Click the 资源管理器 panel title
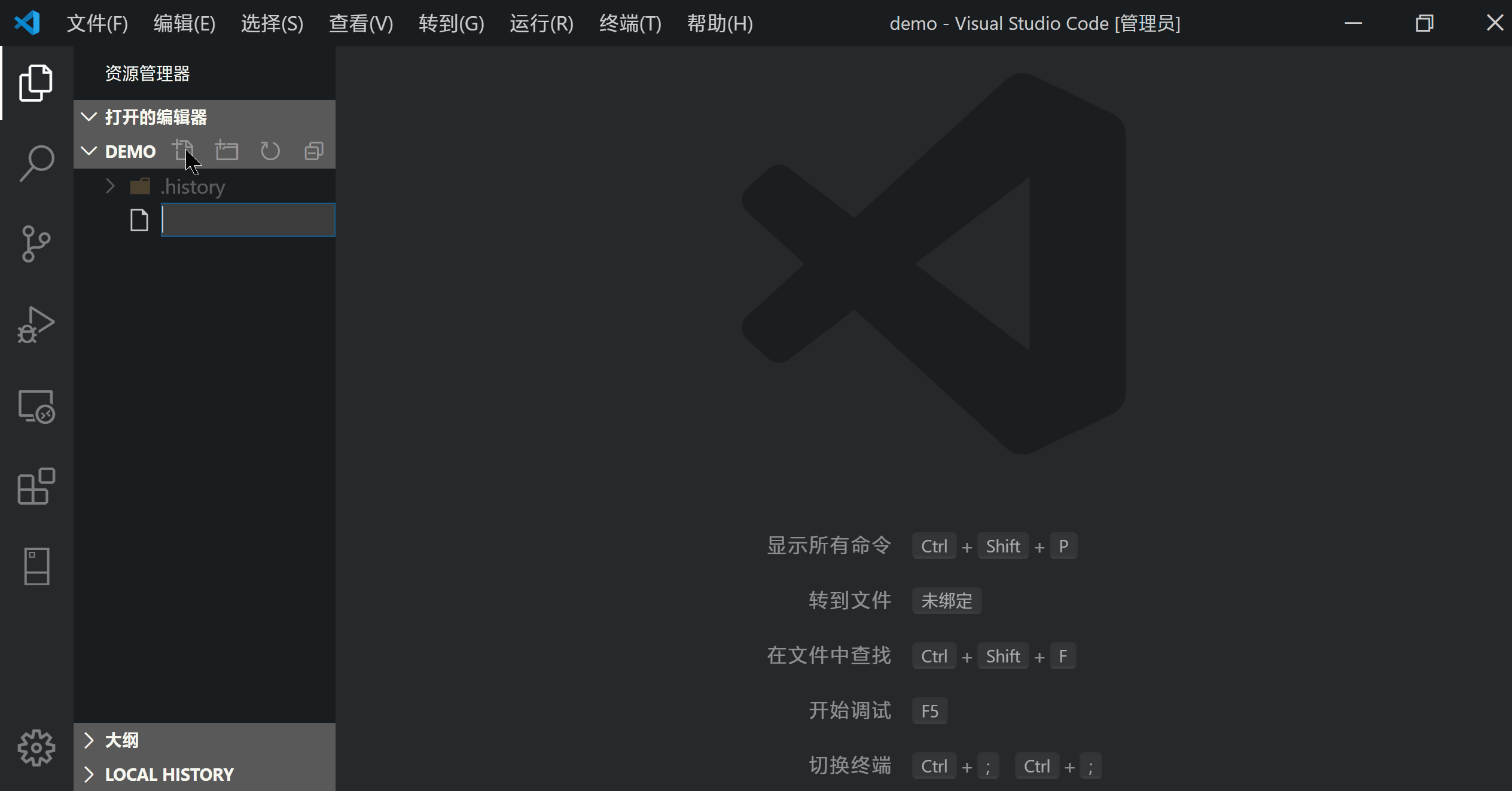This screenshot has width=1512, height=791. coord(147,74)
